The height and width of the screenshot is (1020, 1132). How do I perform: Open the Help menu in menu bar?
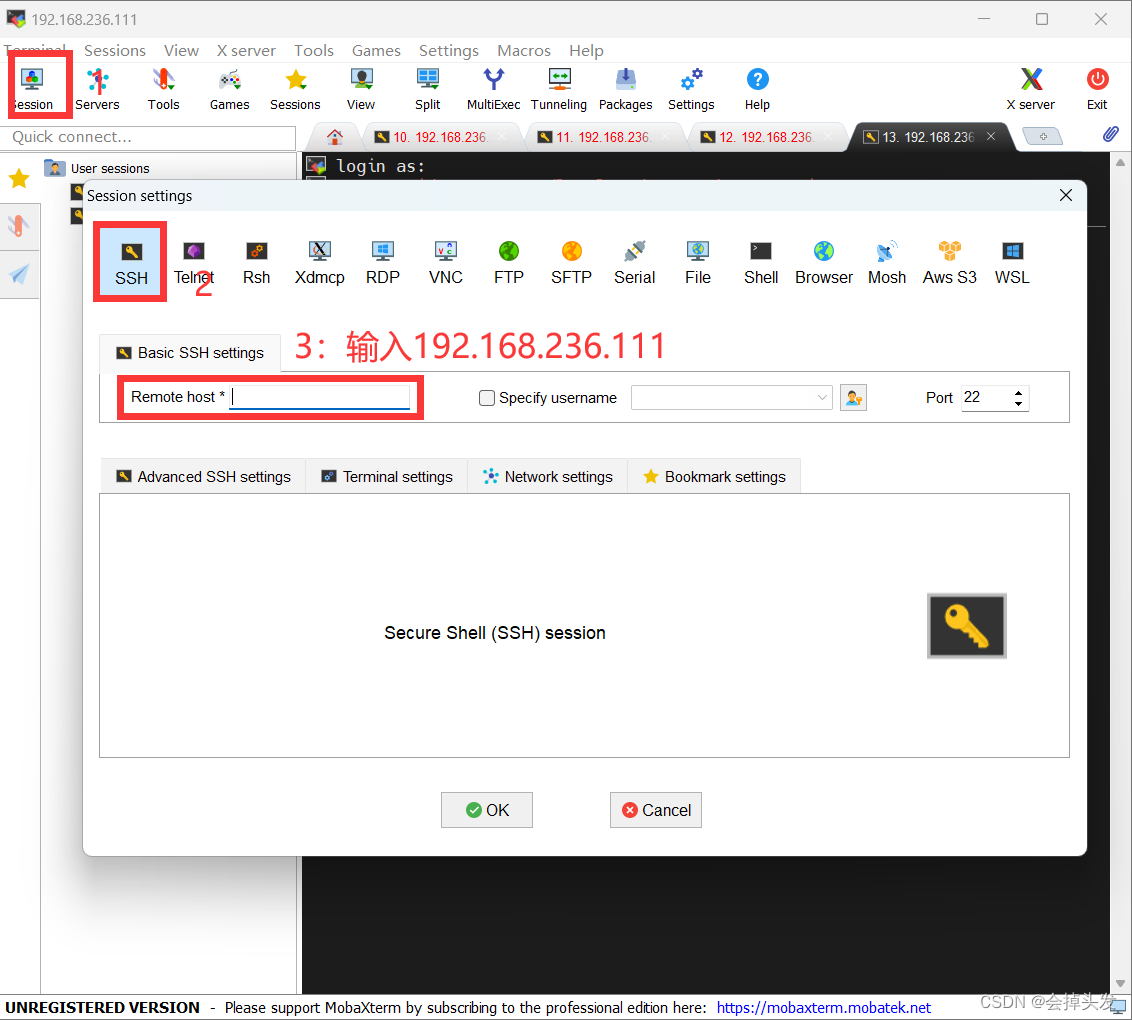point(586,51)
